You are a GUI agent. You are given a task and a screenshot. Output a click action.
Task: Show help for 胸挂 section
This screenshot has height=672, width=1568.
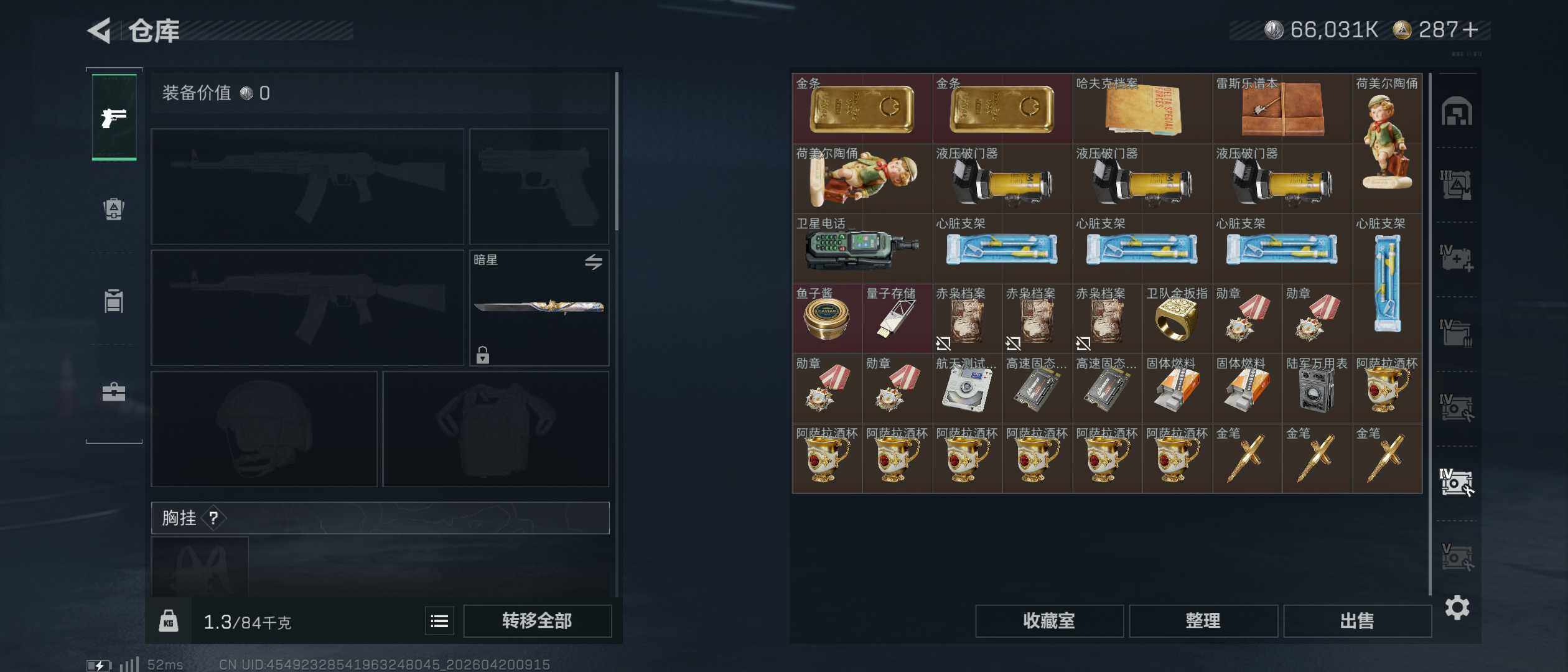[213, 518]
